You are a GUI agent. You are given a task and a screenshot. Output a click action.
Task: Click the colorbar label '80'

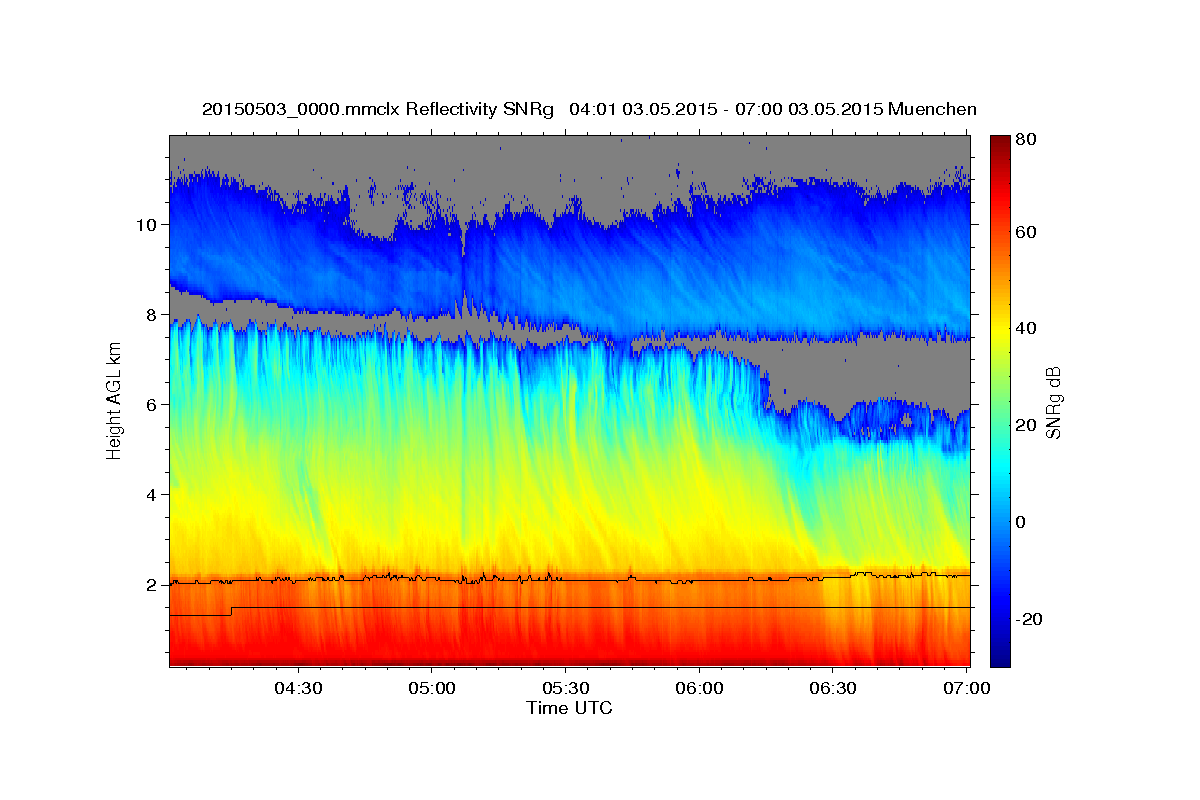(x=1024, y=139)
